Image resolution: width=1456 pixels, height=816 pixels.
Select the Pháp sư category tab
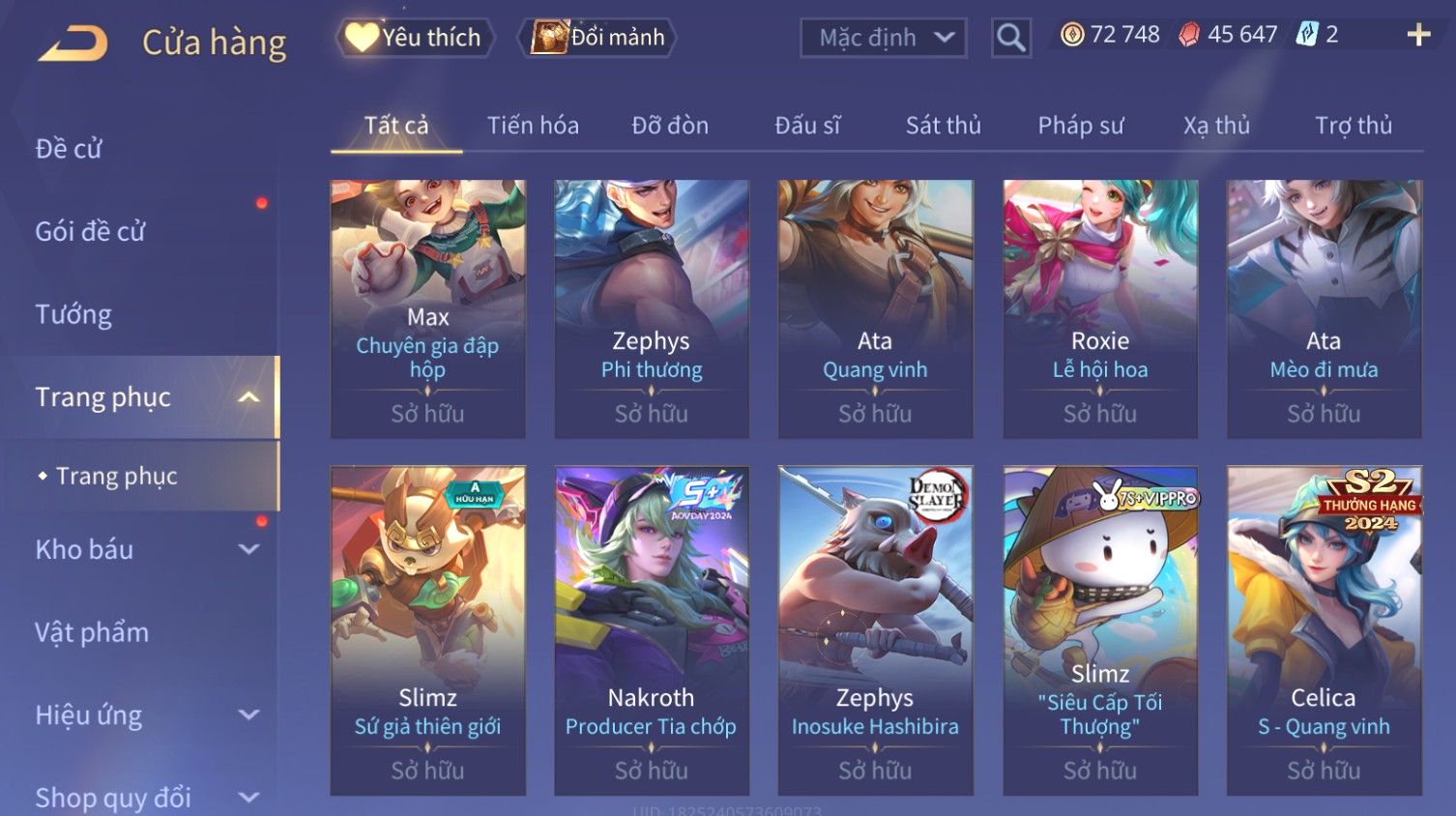1081,126
